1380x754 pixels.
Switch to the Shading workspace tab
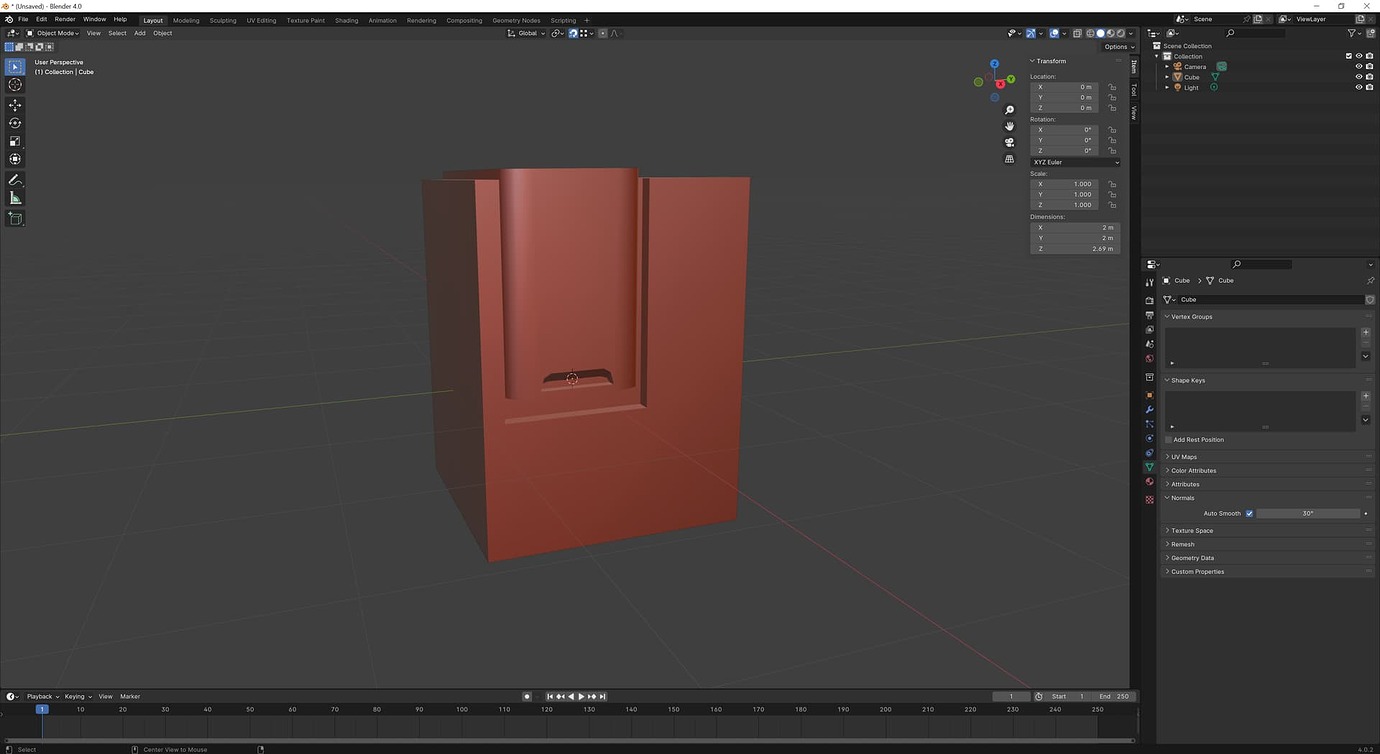click(347, 20)
